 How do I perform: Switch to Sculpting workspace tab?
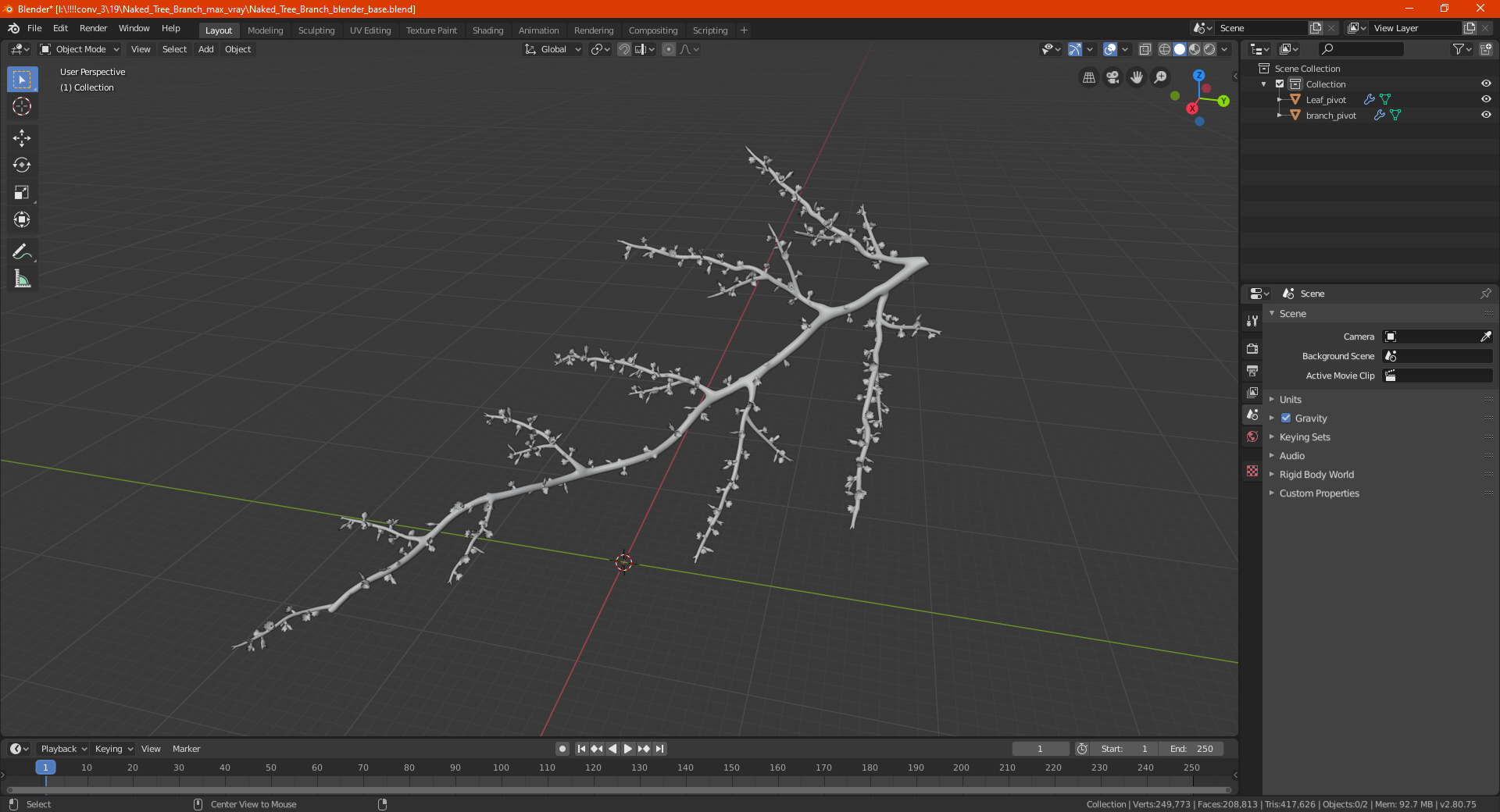coord(316,30)
